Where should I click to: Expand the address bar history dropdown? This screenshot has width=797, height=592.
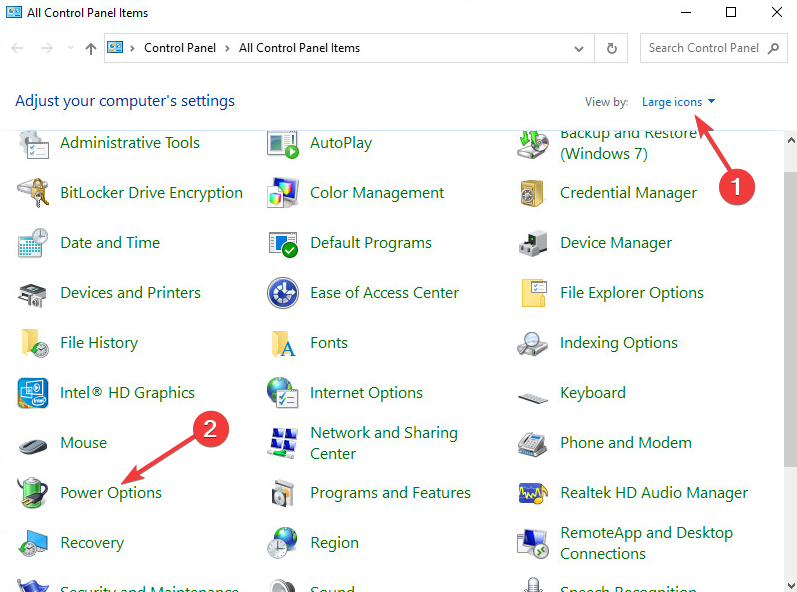point(578,49)
